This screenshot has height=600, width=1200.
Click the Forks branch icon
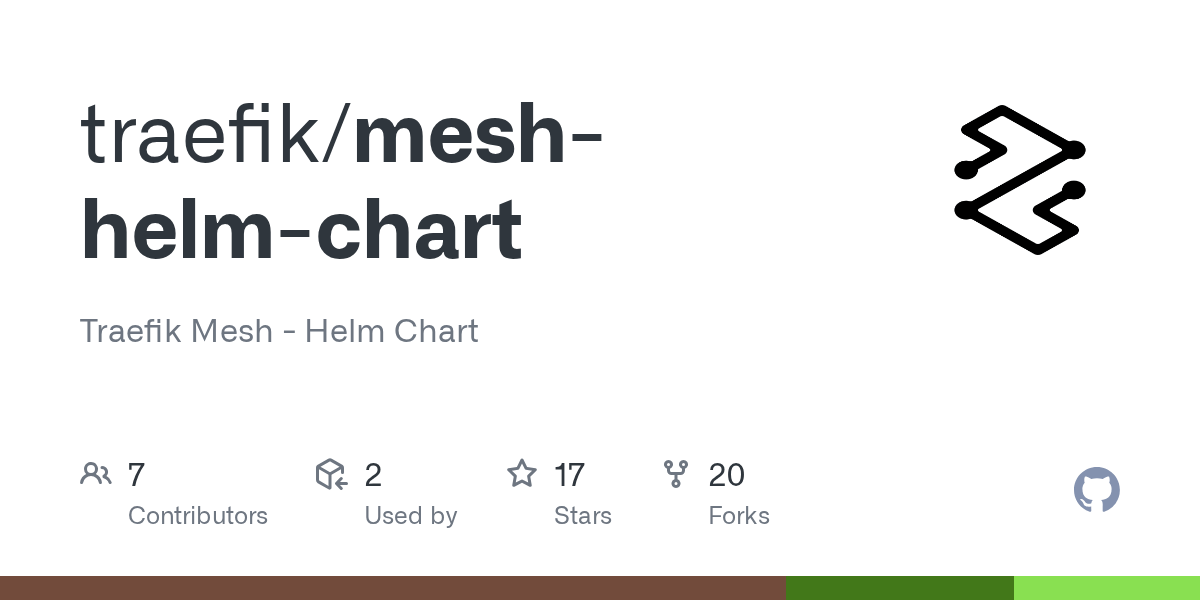pos(676,474)
